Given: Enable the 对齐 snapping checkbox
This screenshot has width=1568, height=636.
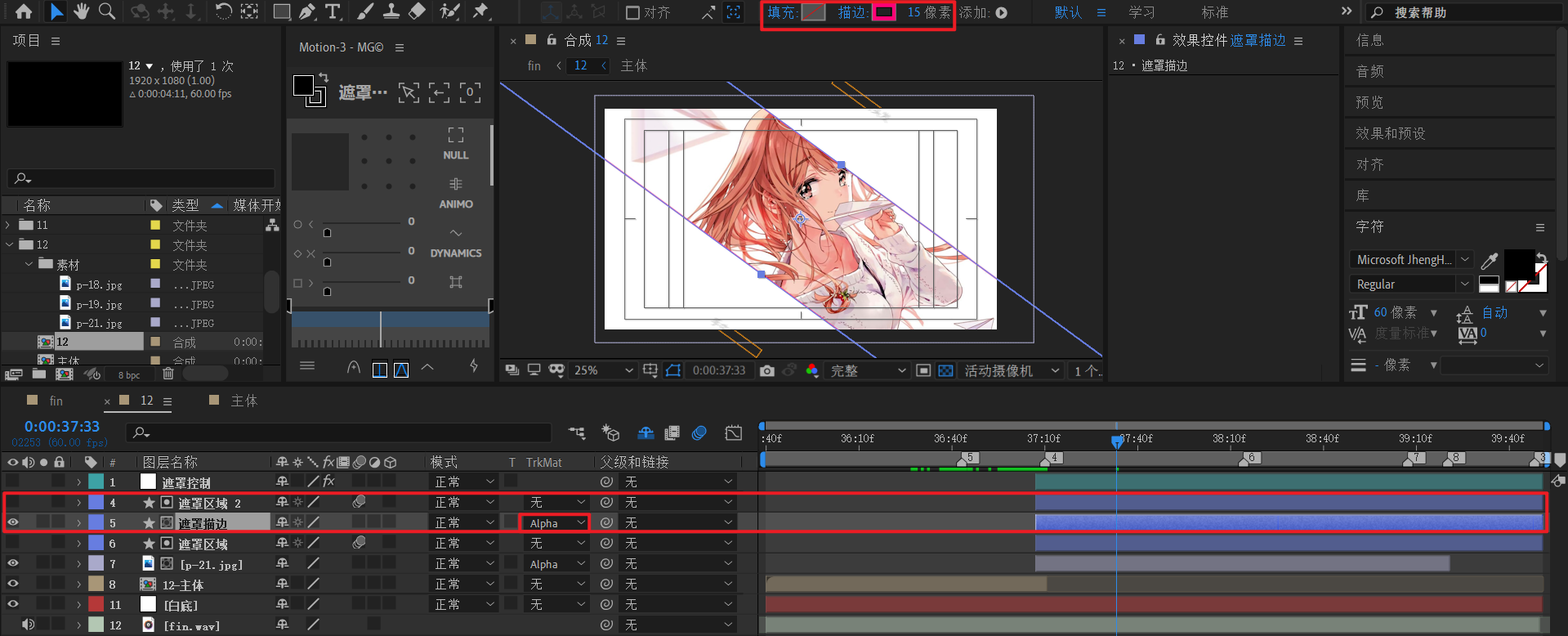Looking at the screenshot, I should point(632,12).
